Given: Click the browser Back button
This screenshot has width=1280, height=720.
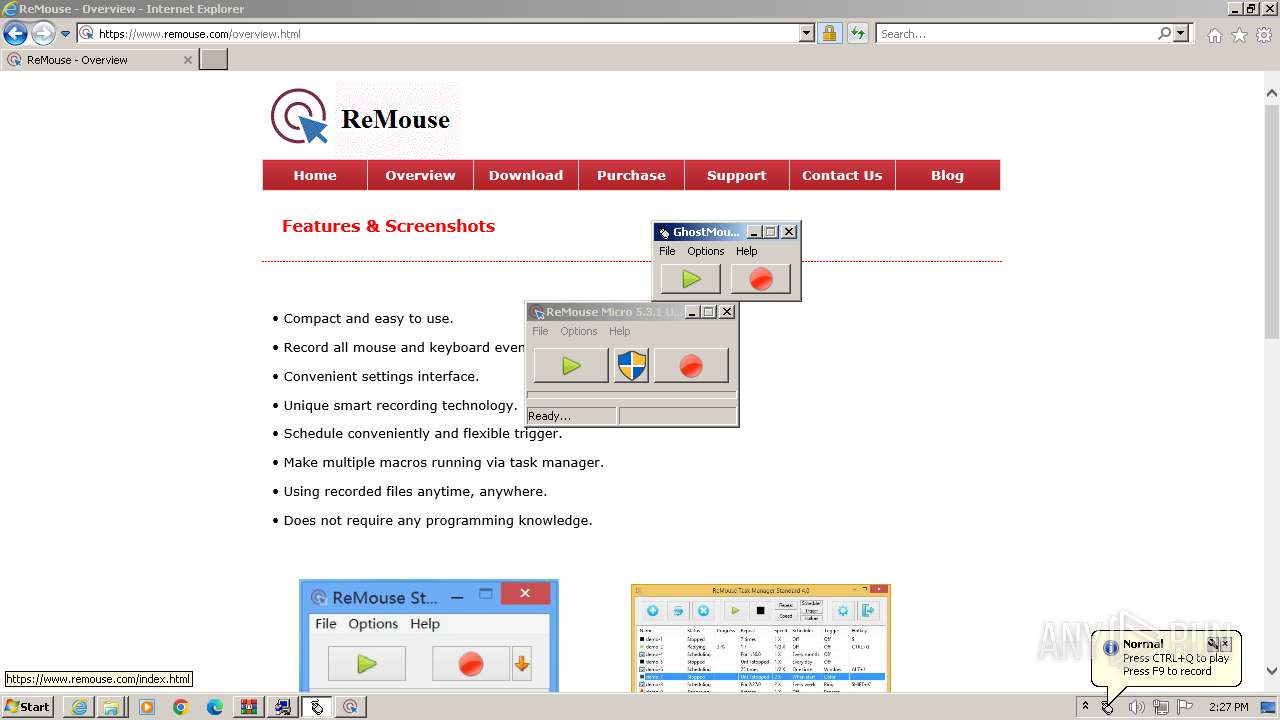Looking at the screenshot, I should 15,33.
